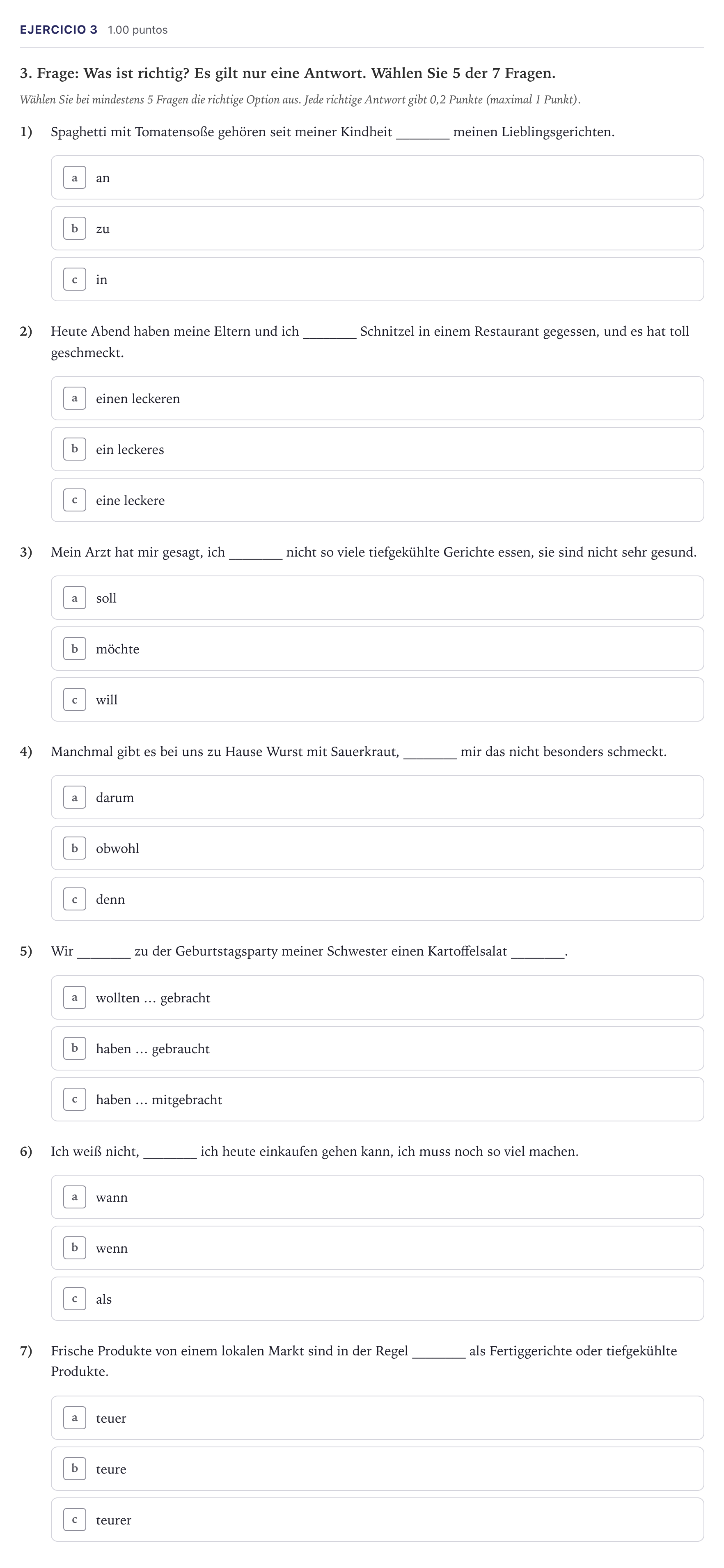Select 'haben … mitgebracht' in question 5
This screenshot has height=1568, width=724.
(x=377, y=1099)
